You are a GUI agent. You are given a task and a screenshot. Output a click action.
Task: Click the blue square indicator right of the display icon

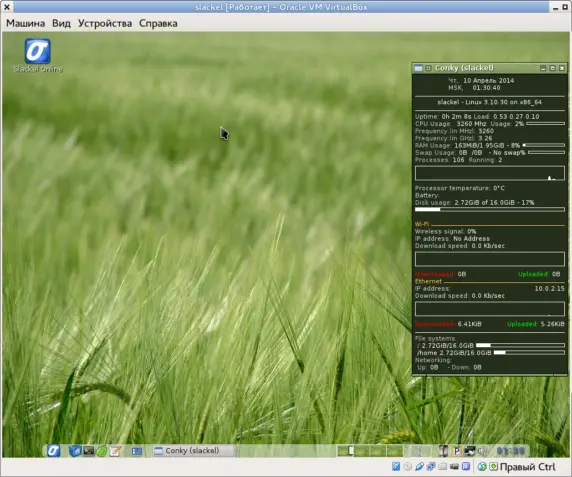coord(466,466)
